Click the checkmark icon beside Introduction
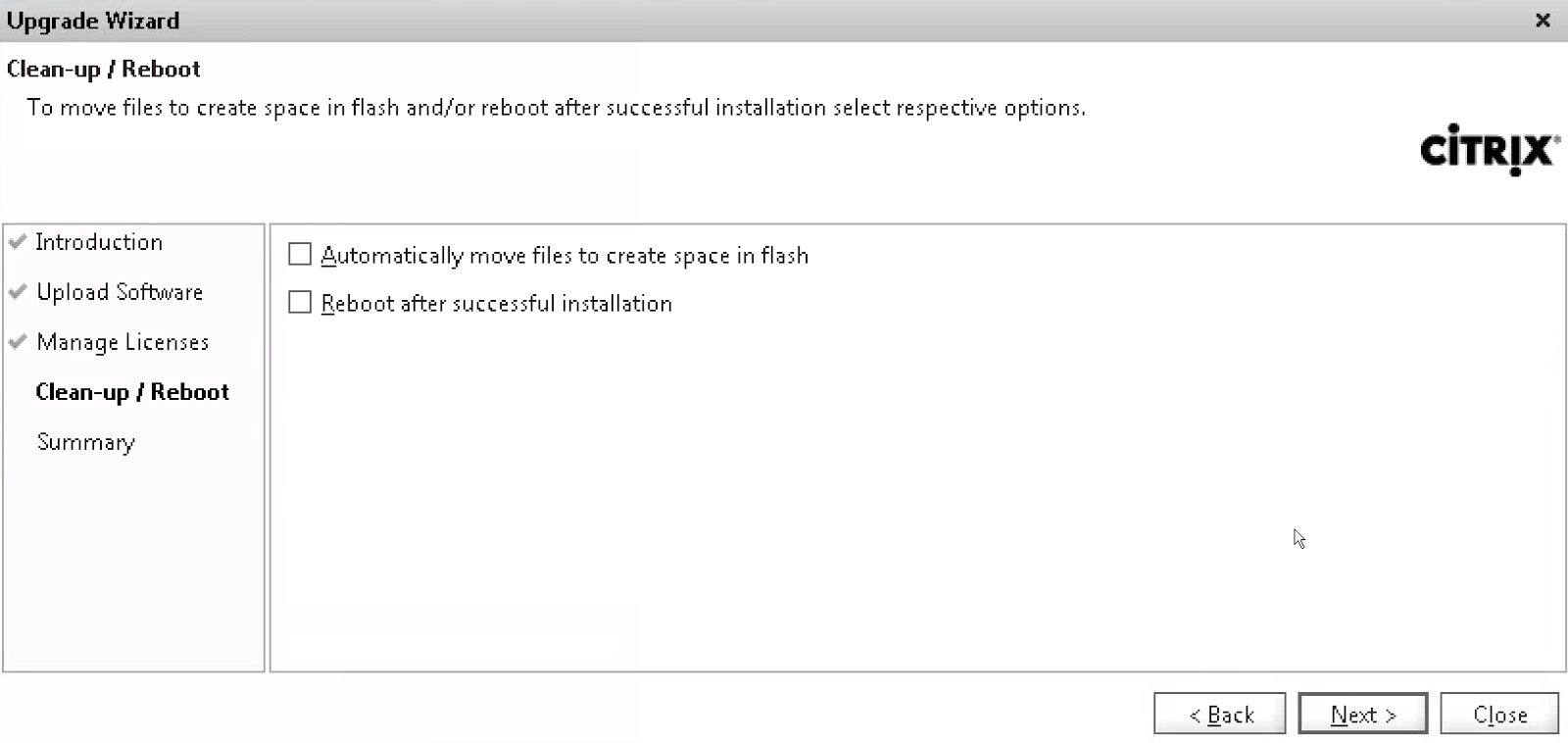 click(x=18, y=241)
